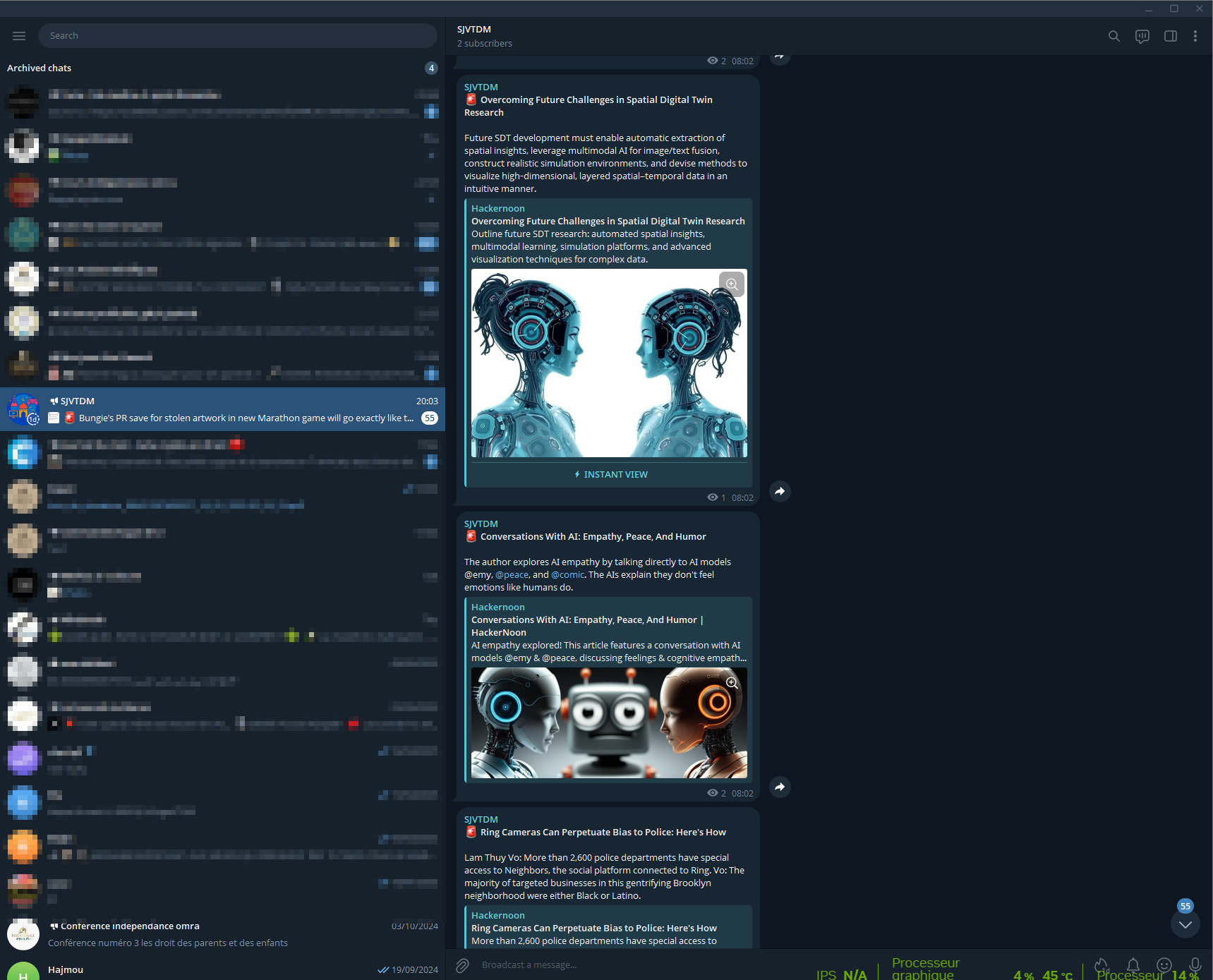
Task: Click the @peace mention link
Action: [512, 575]
